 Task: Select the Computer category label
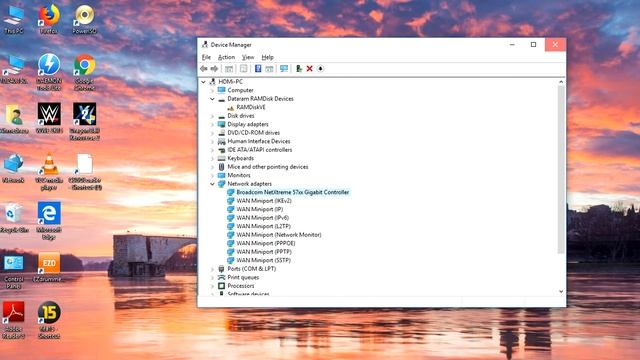(240, 90)
